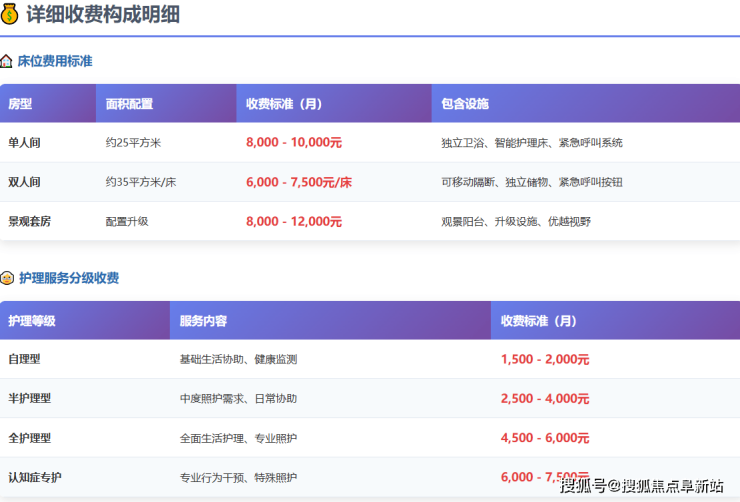The image size is (740, 502).
Task: Click the 服务内容 column header
Action: (203, 321)
